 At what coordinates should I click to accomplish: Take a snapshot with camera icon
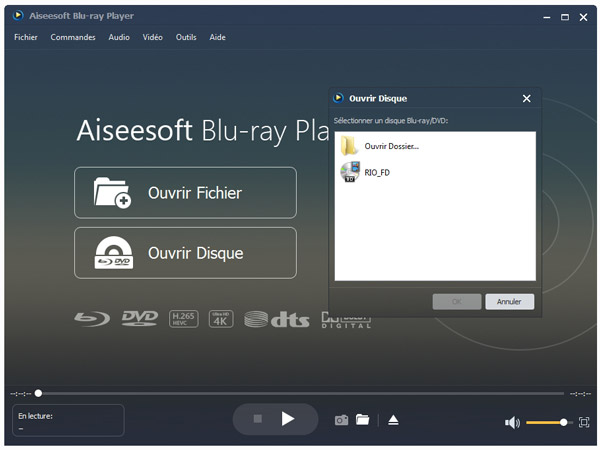341,420
